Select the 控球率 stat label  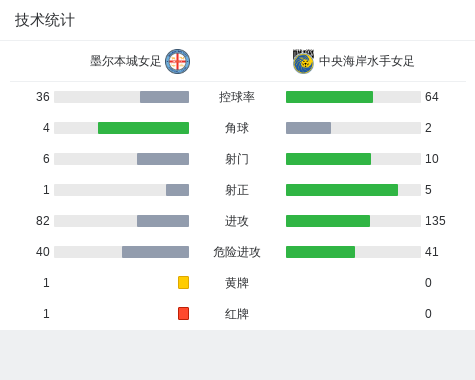[237, 97]
